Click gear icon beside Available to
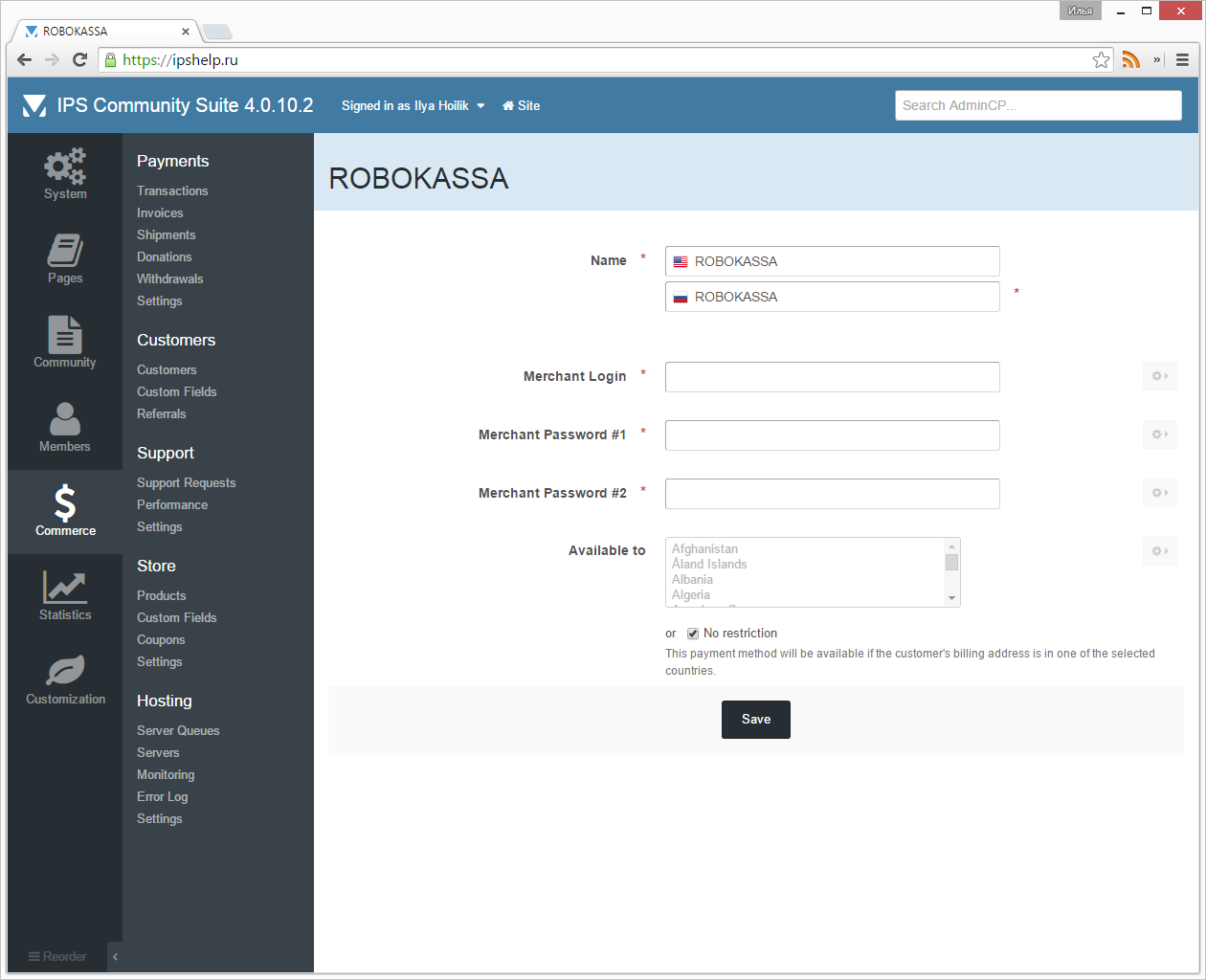 pos(1159,551)
